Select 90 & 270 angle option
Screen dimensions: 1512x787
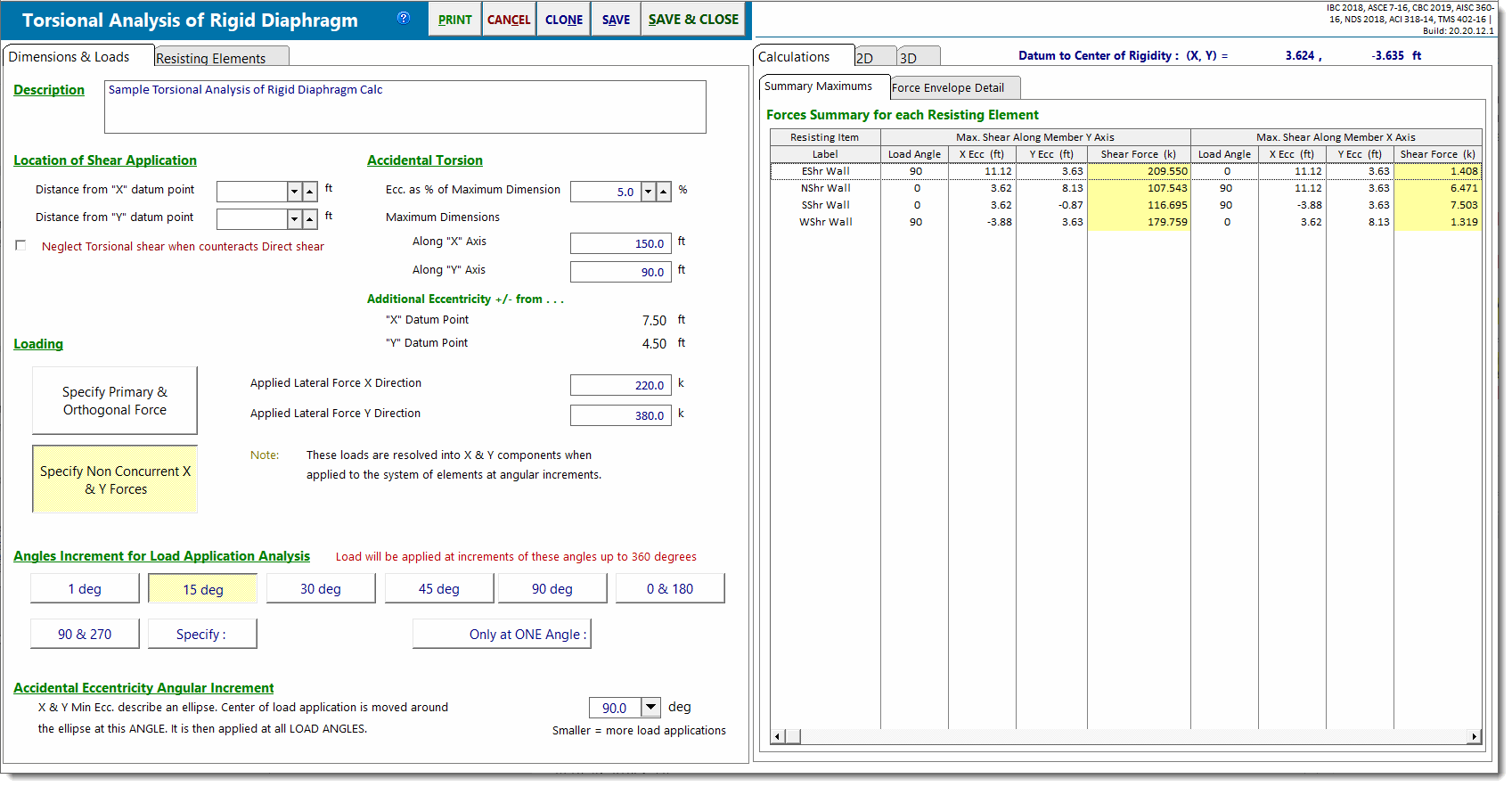click(x=85, y=635)
